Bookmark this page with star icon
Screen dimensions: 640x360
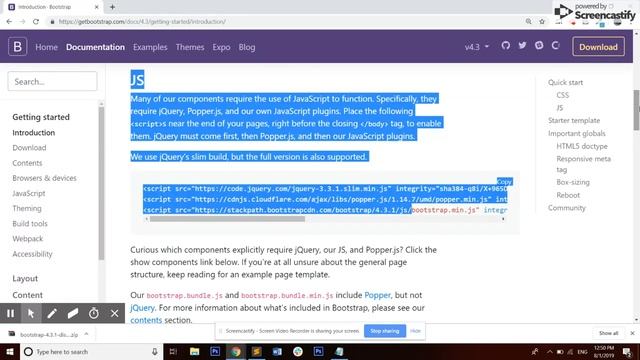(x=542, y=22)
